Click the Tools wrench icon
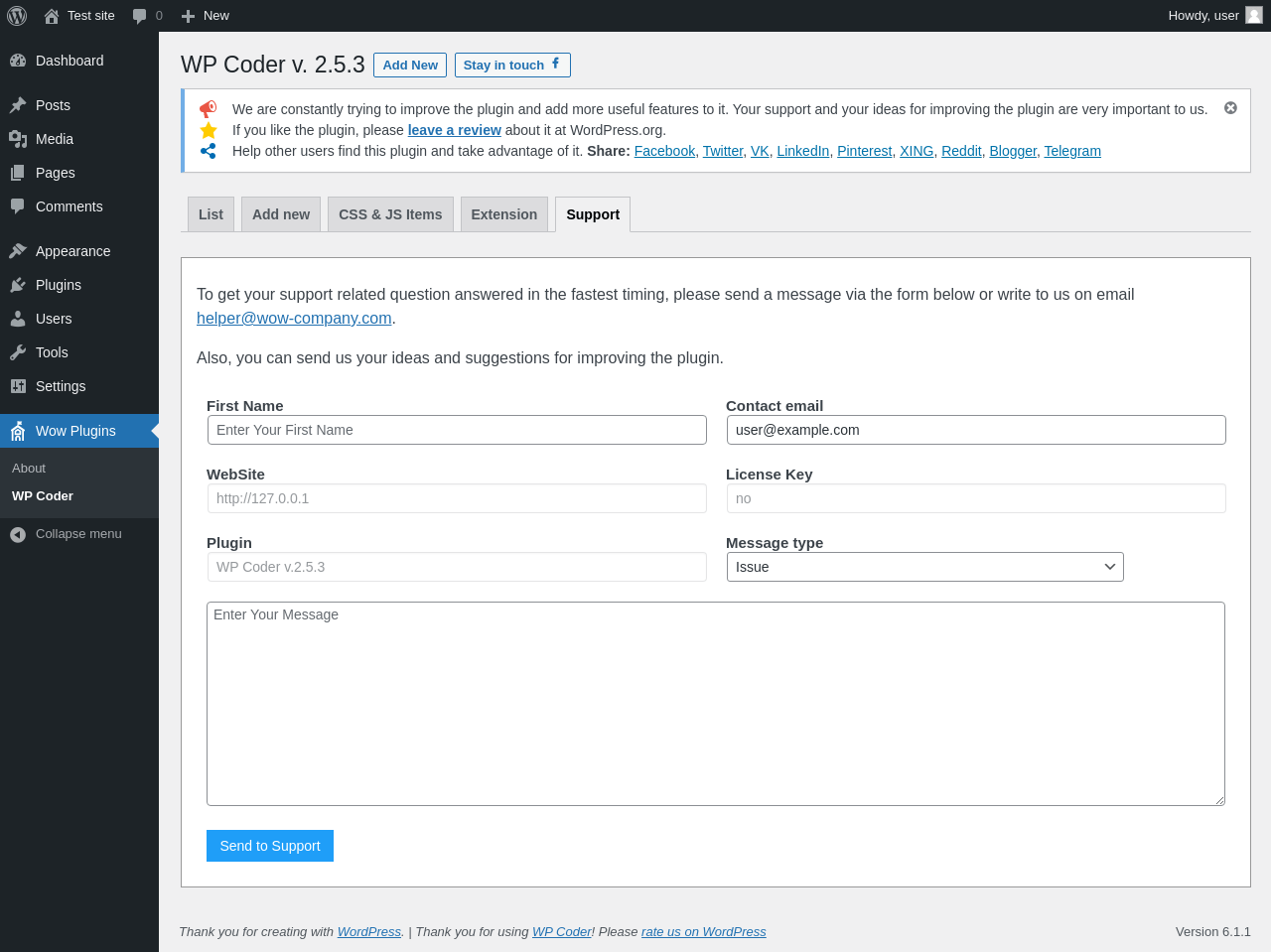This screenshot has height=952, width=1271. point(18,352)
